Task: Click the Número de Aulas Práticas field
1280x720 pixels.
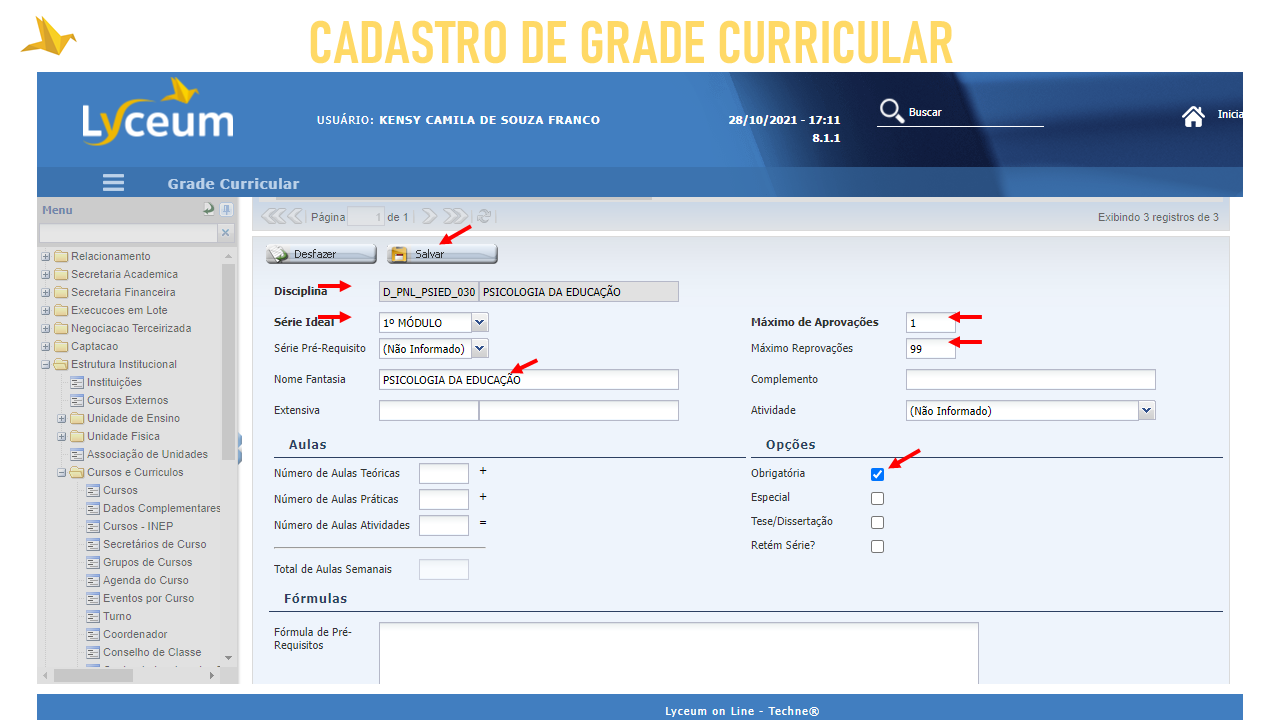Action: [444, 500]
